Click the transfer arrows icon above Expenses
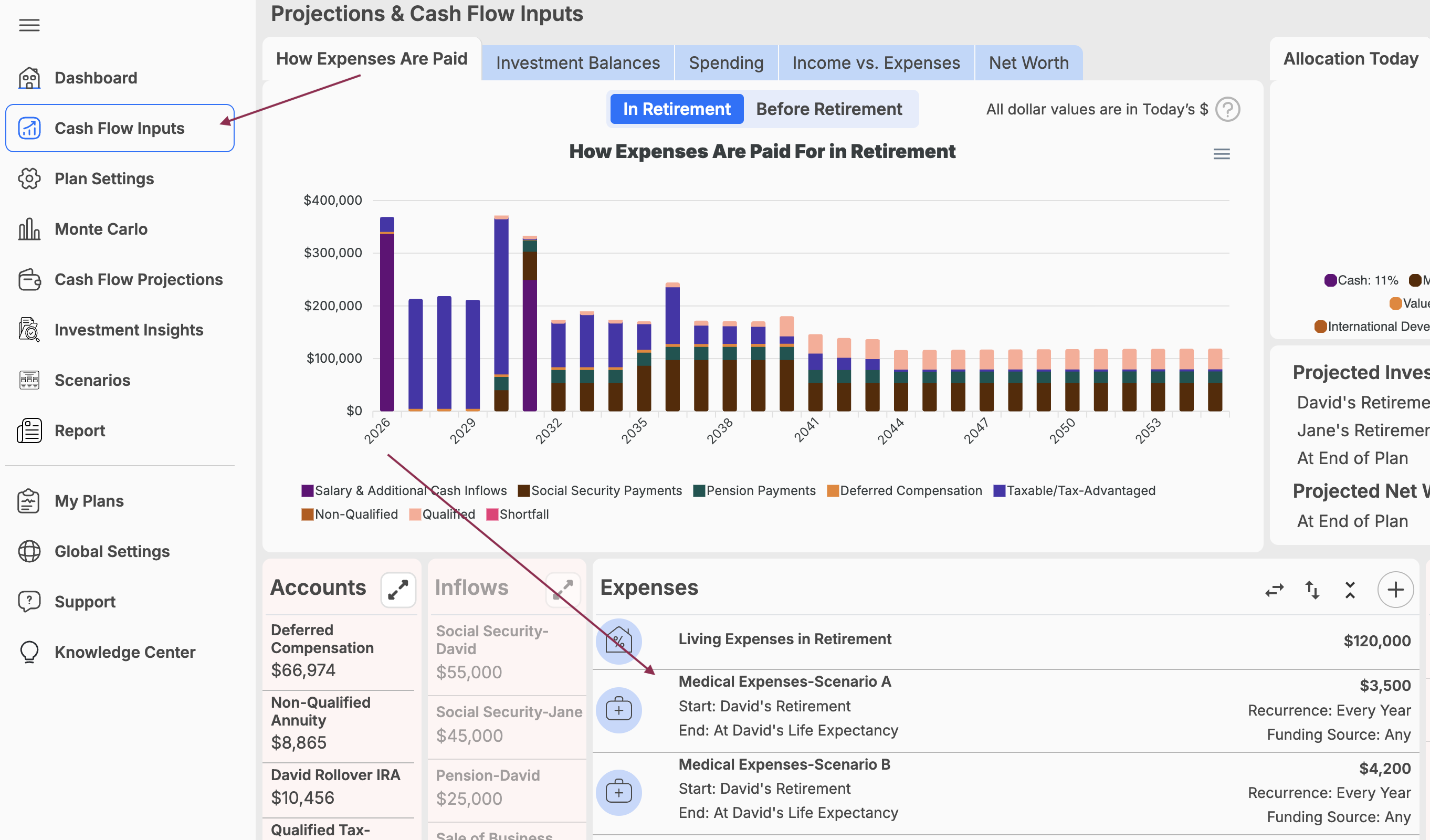 pos(1275,590)
